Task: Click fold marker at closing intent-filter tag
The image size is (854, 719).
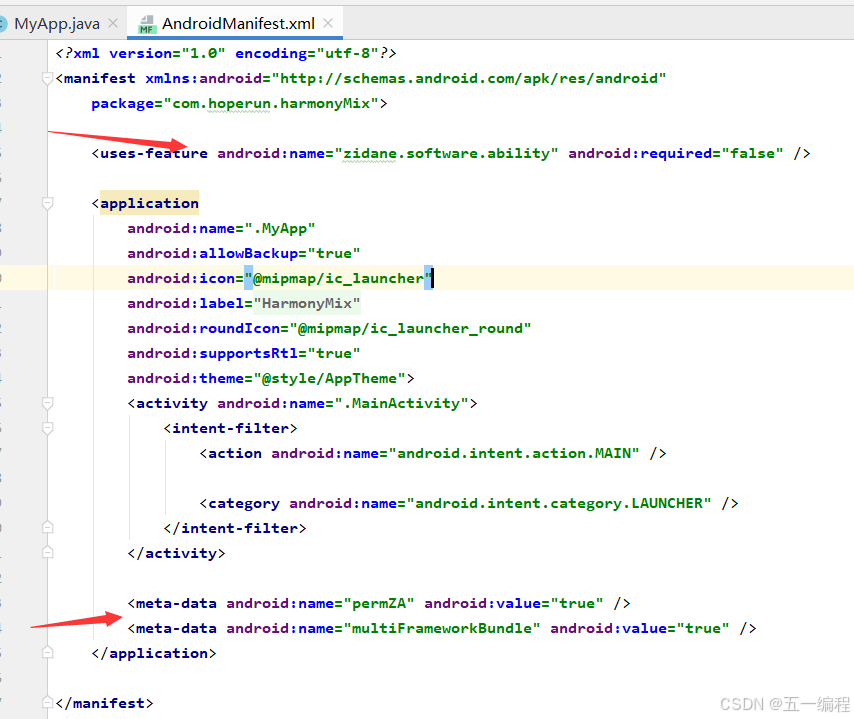Action: point(47,528)
